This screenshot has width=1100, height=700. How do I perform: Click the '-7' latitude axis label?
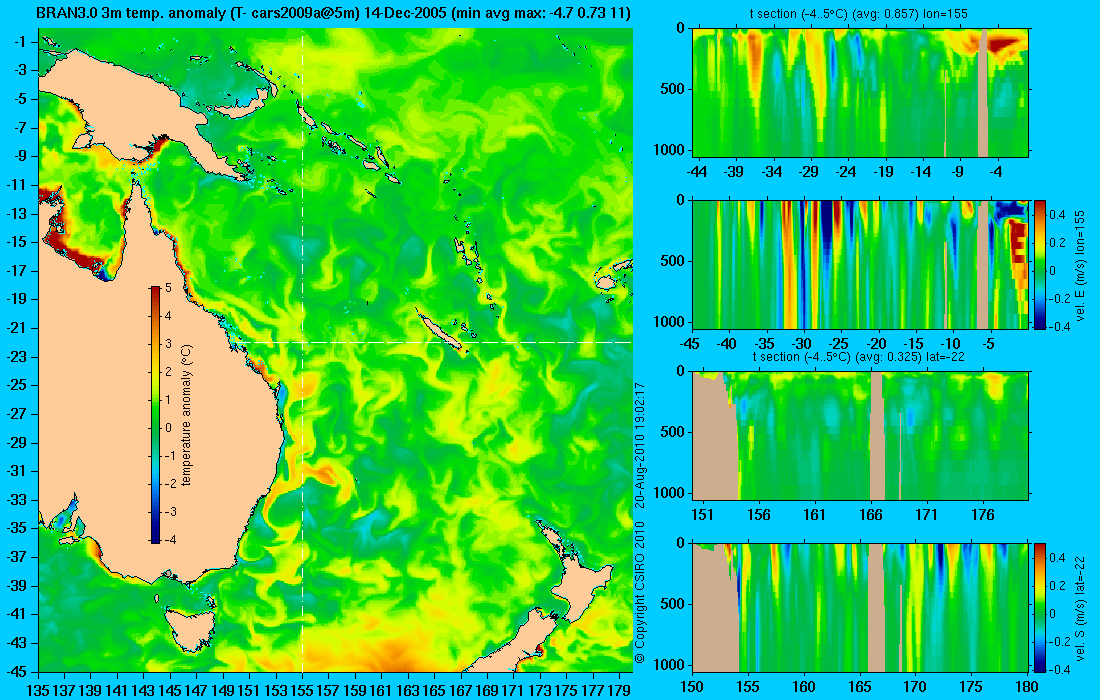point(23,128)
